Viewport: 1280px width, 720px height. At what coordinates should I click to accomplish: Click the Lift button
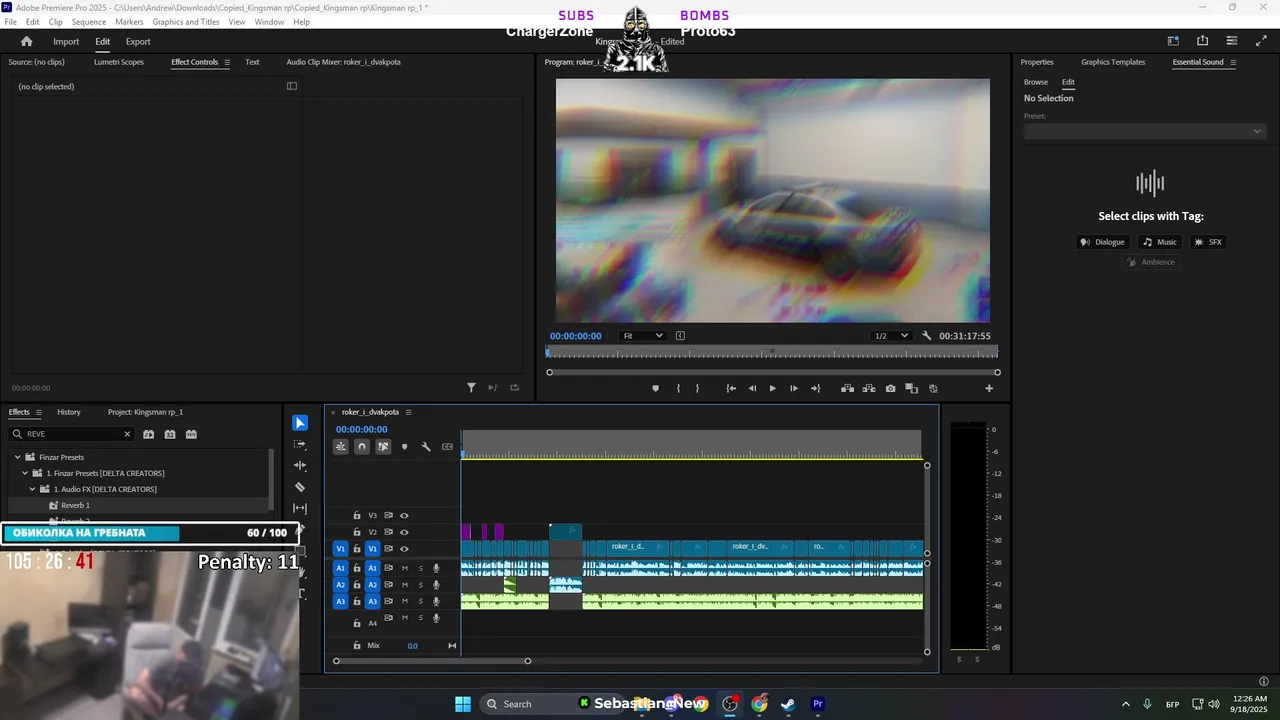click(x=848, y=388)
